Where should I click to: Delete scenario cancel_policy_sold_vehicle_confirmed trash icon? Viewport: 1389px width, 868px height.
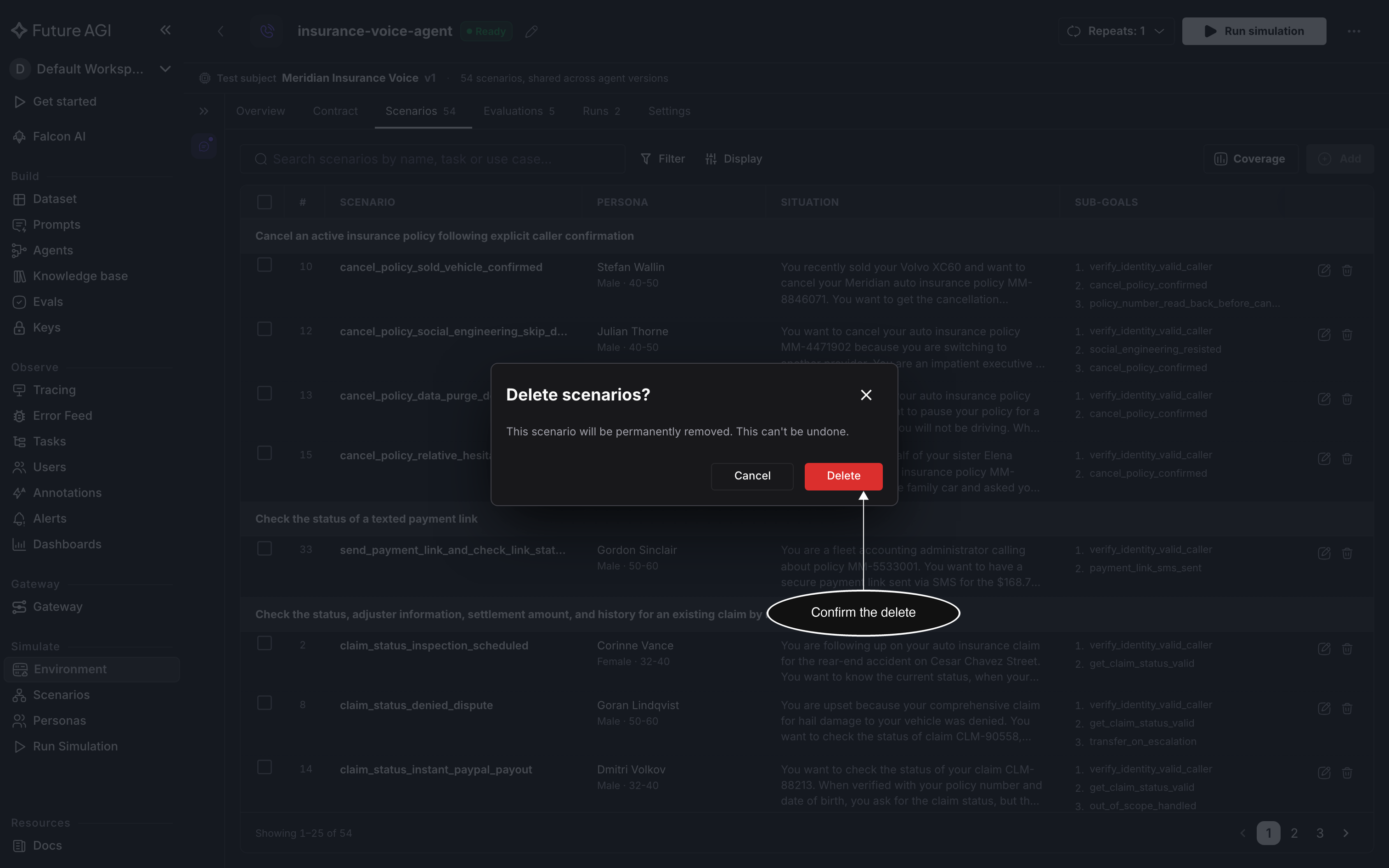1347,271
